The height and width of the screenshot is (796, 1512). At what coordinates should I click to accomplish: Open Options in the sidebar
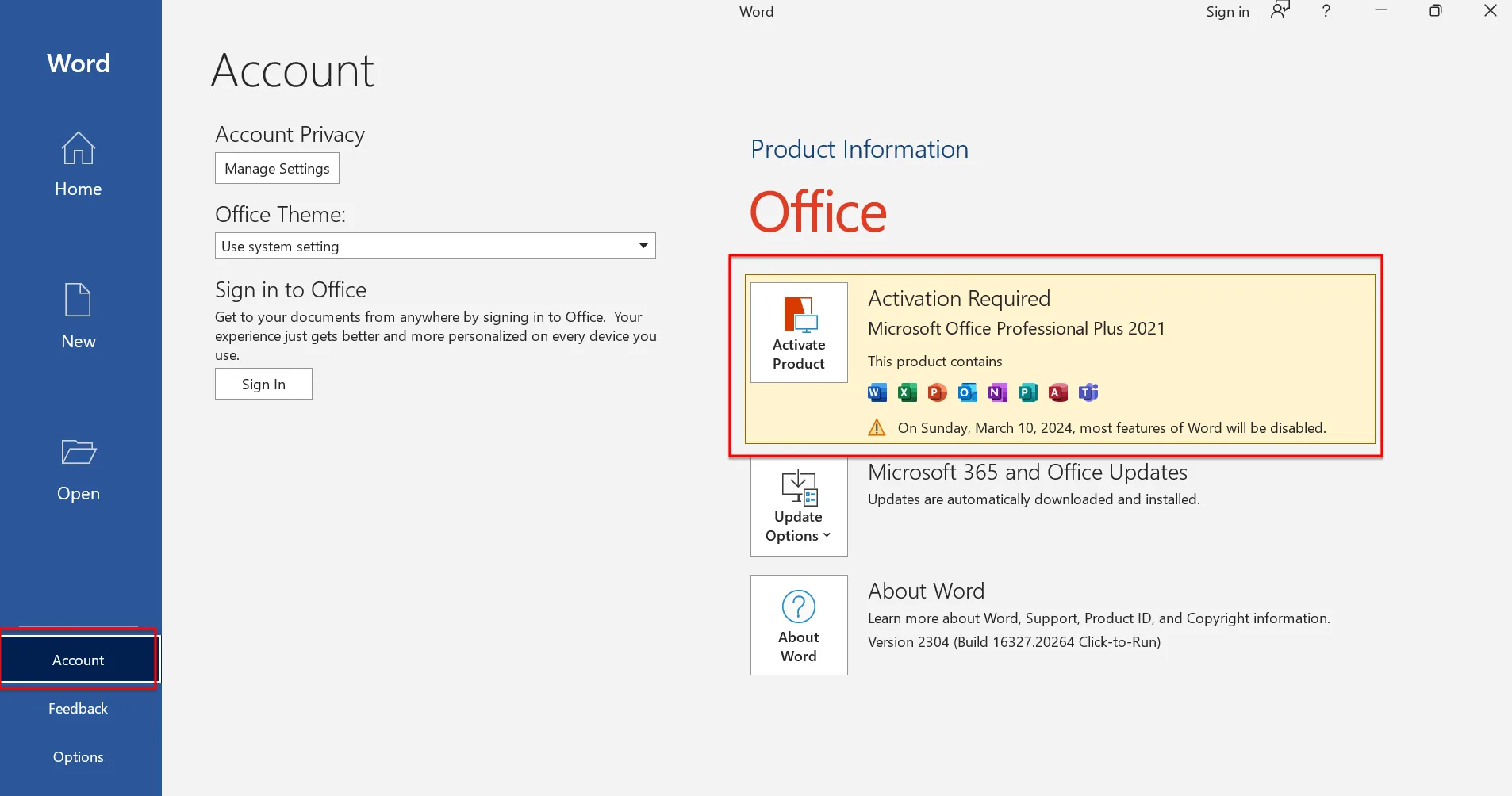[79, 757]
